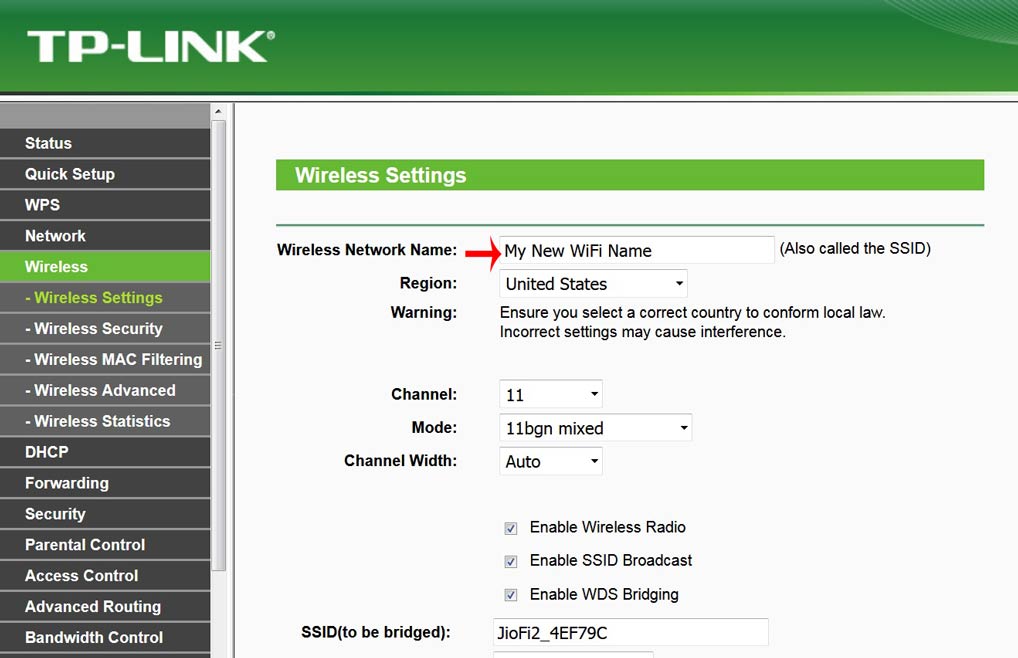The width and height of the screenshot is (1018, 658).
Task: Go to Wireless MAC Filtering
Action: tap(117, 360)
